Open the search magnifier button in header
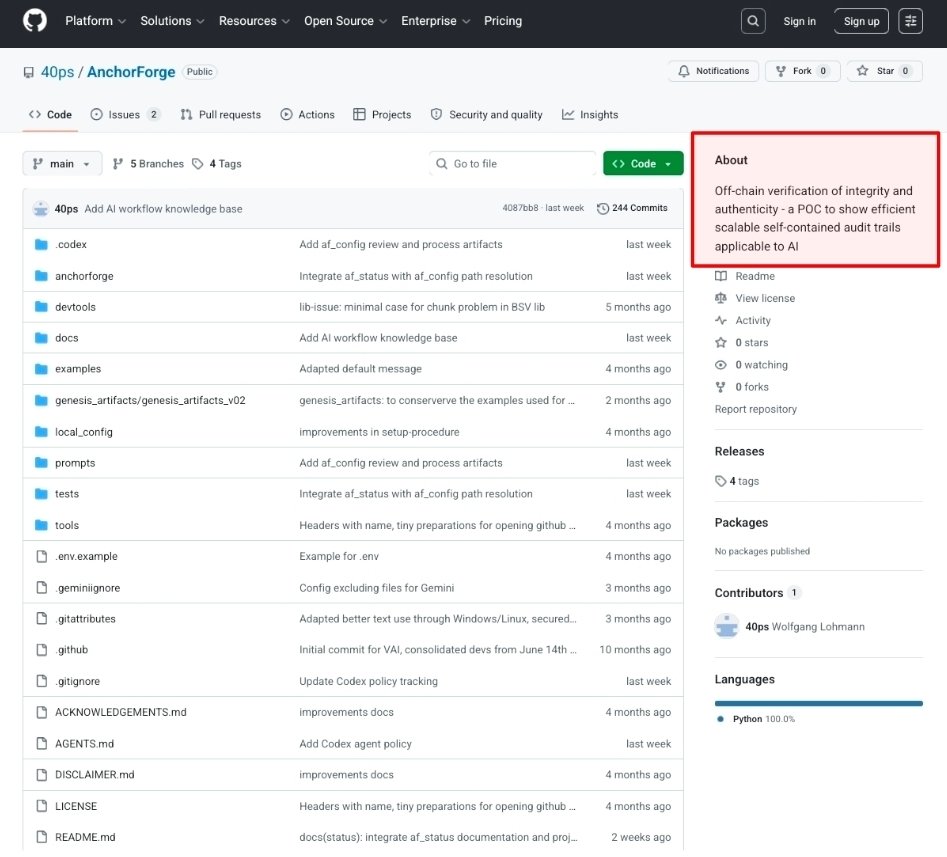Viewport: 947px width, 857px height. [753, 21]
